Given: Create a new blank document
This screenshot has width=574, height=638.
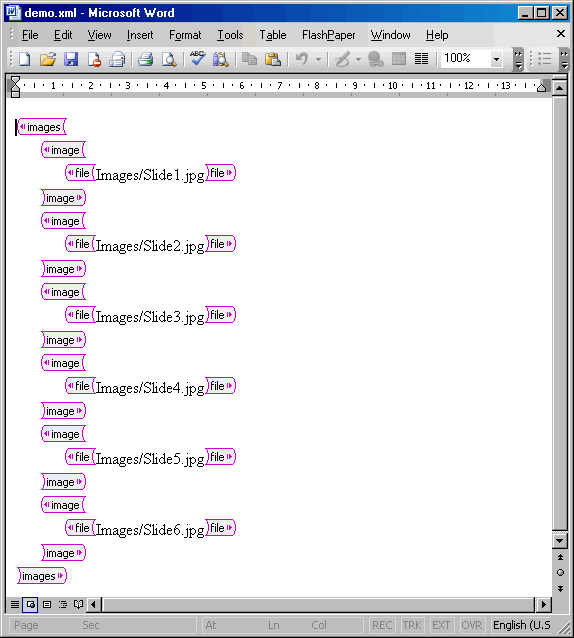Looking at the screenshot, I should coord(25,59).
